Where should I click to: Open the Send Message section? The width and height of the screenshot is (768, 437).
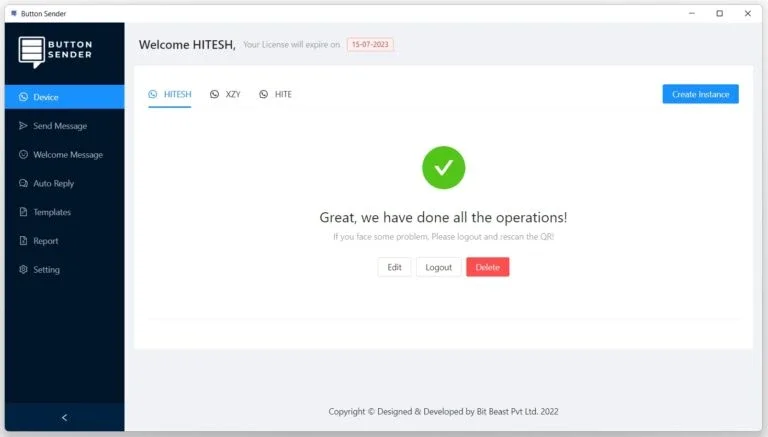pos(65,125)
